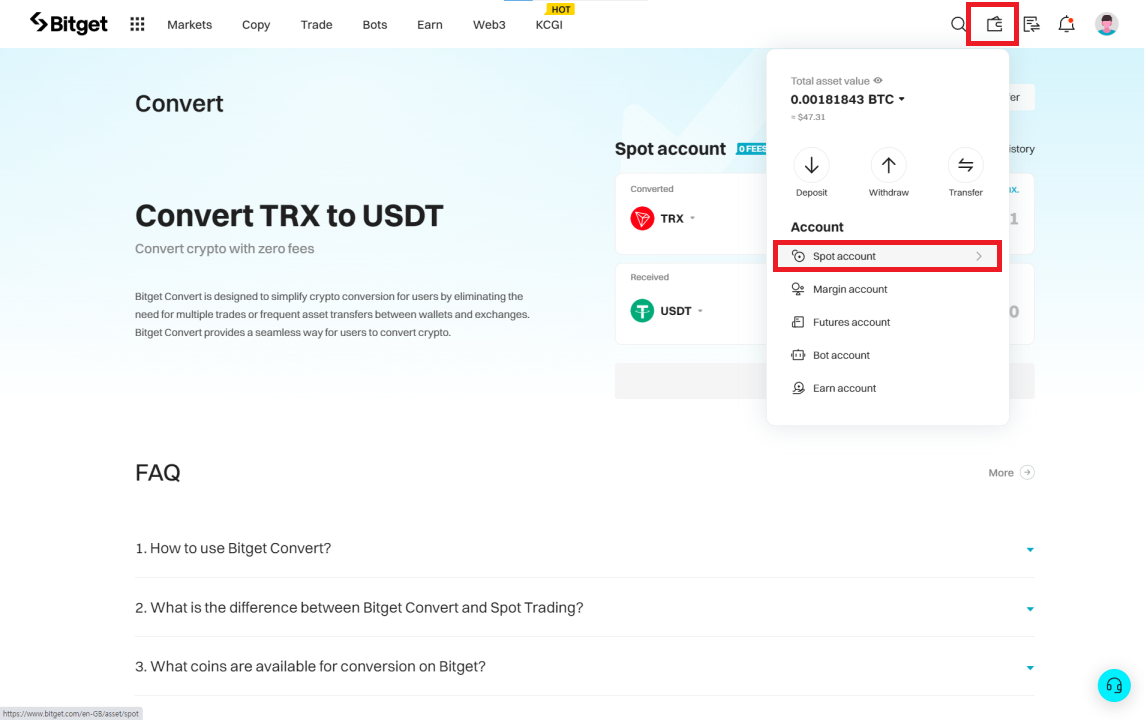
Task: Click the Total asset value label
Action: (830, 81)
